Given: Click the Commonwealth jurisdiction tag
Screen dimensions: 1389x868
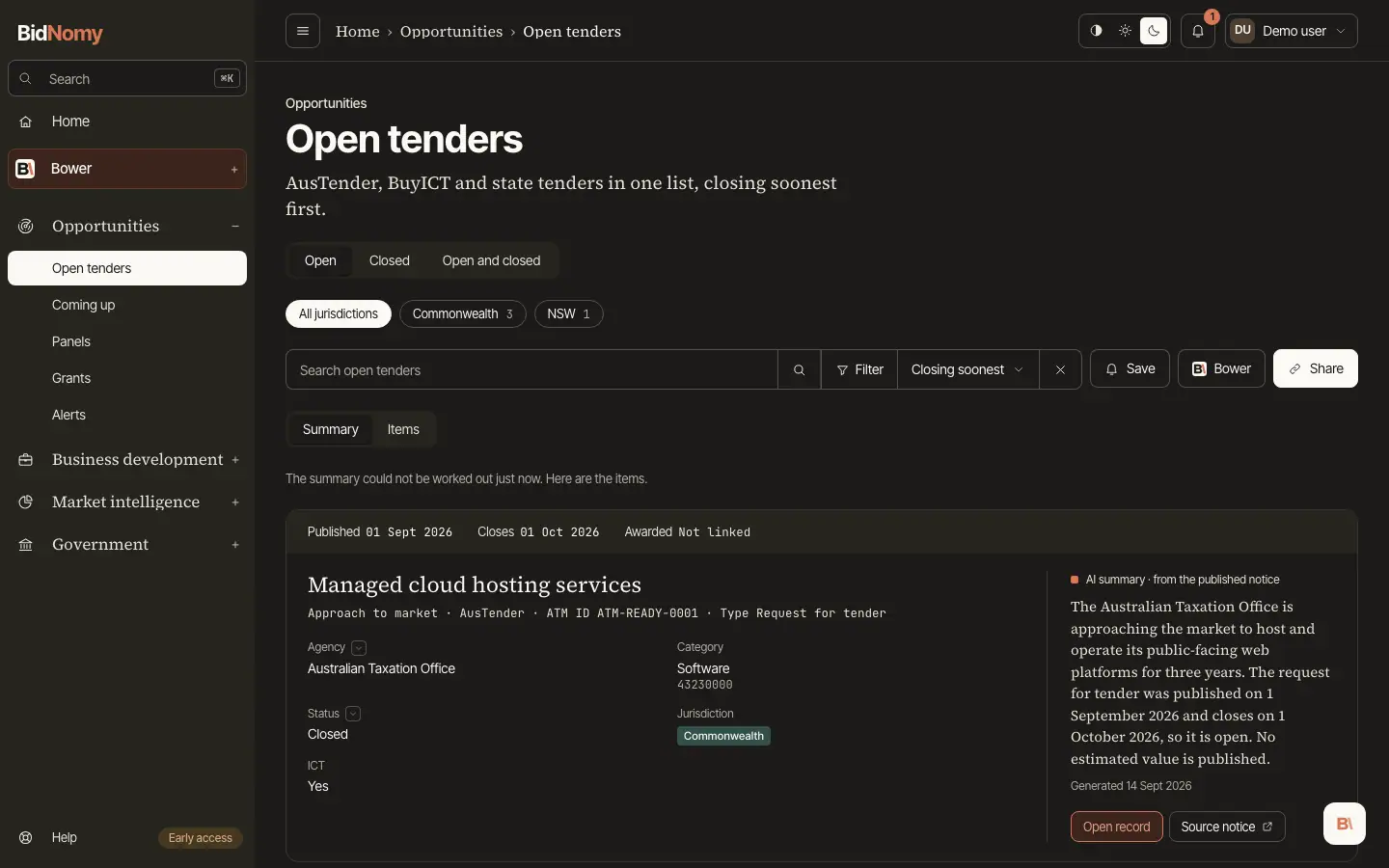Looking at the screenshot, I should click(723, 736).
